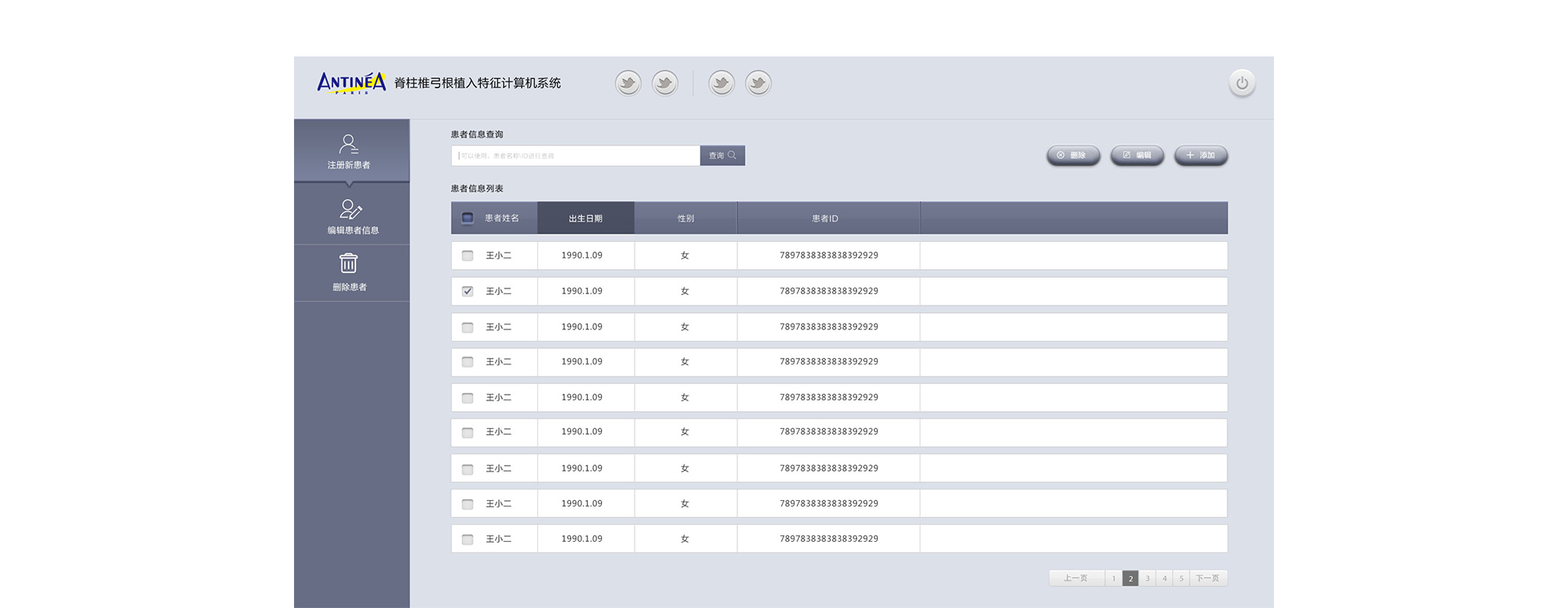This screenshot has height=608, width=1568.
Task: Go to the next page with 下一页
Action: tap(1208, 578)
